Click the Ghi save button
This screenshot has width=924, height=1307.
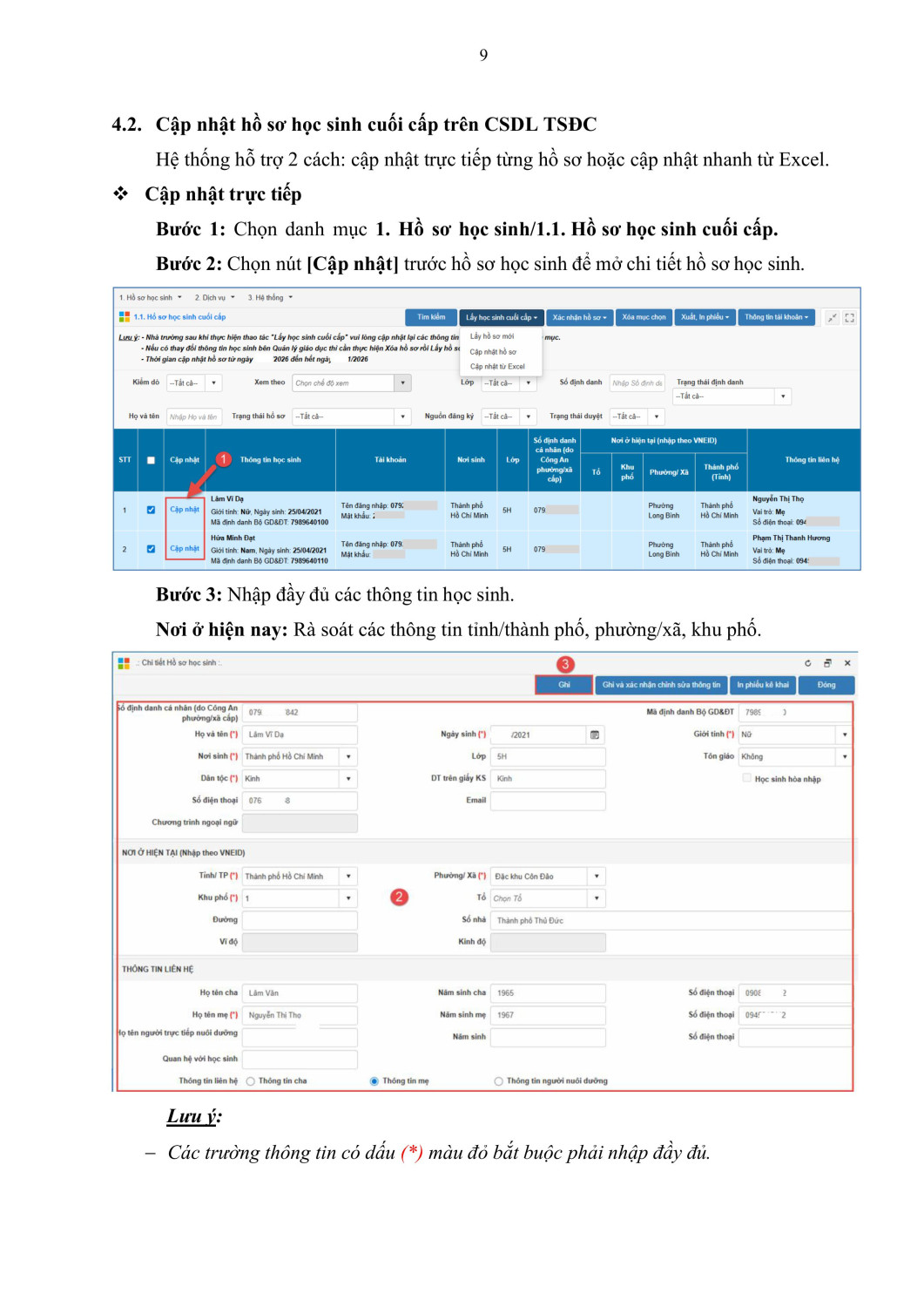(563, 685)
